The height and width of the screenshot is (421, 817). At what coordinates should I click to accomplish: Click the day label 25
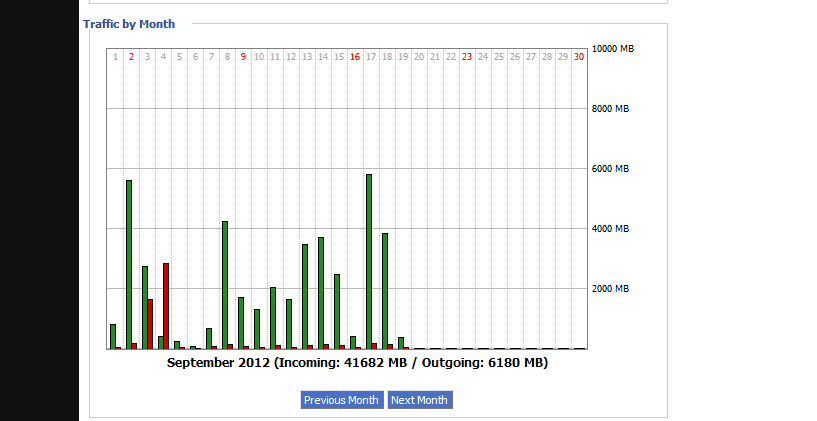[x=499, y=57]
